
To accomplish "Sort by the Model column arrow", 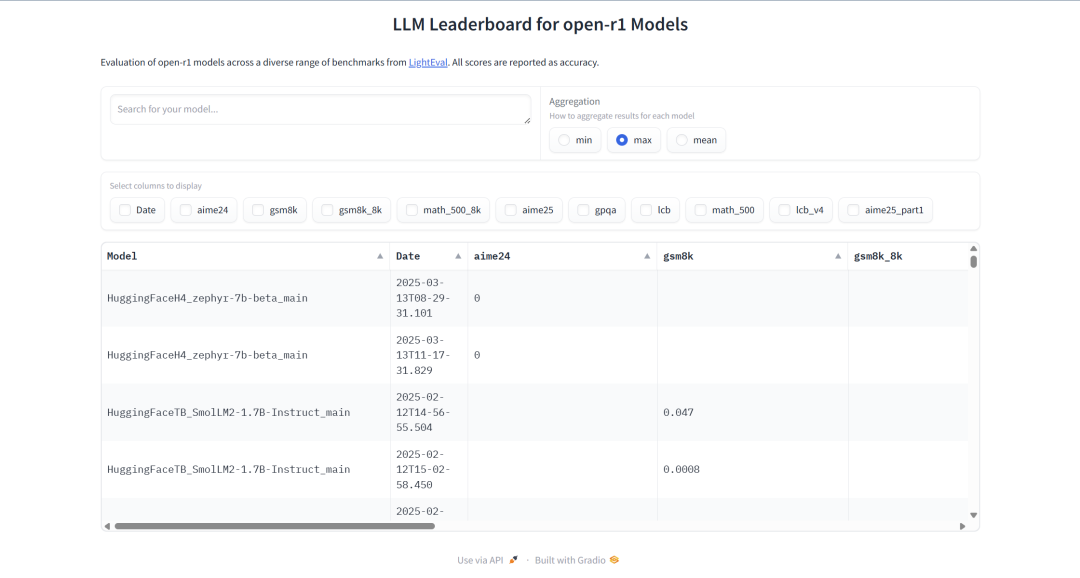I will (x=380, y=256).
